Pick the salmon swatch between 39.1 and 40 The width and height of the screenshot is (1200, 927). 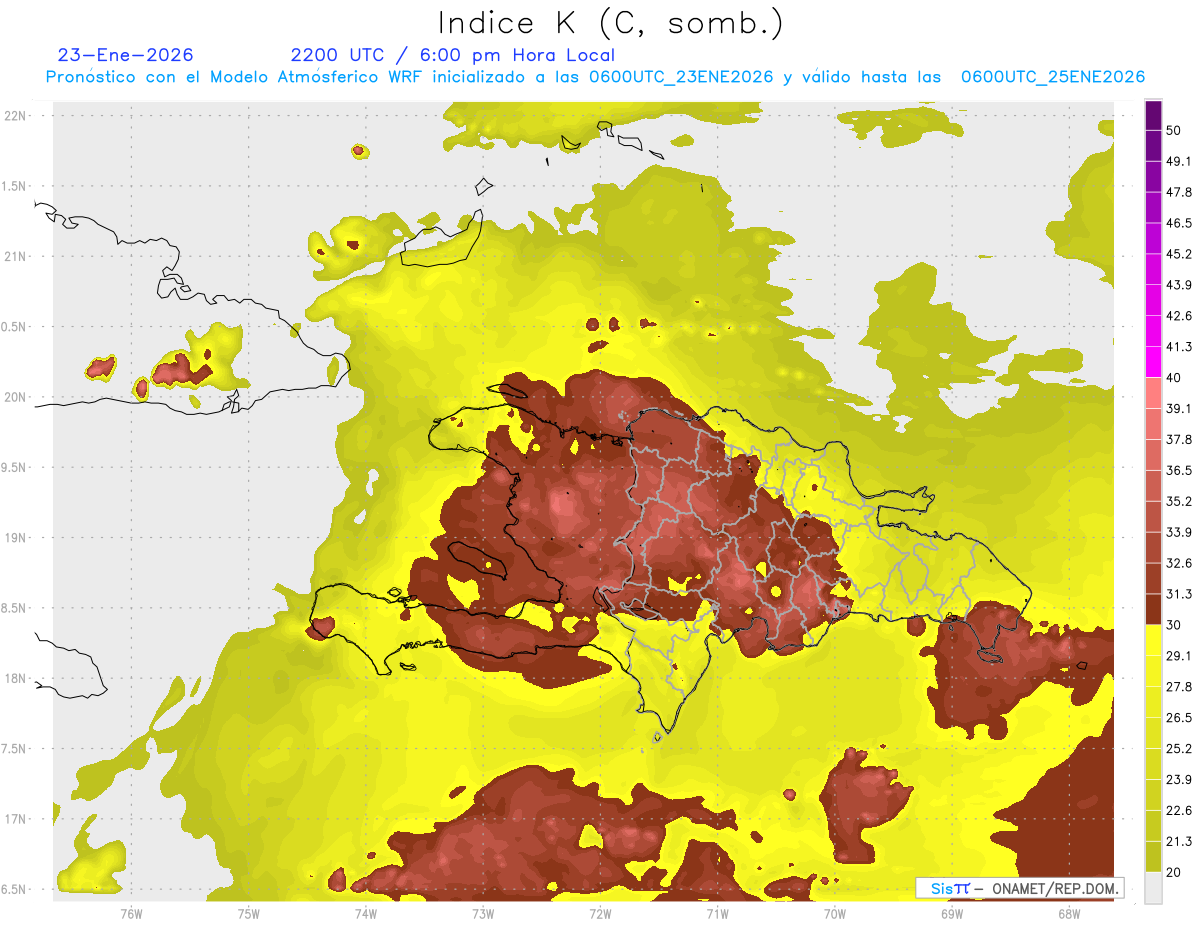[x=1153, y=393]
